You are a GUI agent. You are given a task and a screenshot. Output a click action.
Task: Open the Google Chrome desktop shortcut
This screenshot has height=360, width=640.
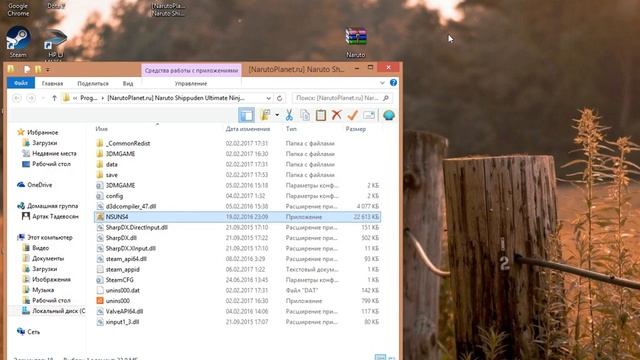(x=18, y=9)
